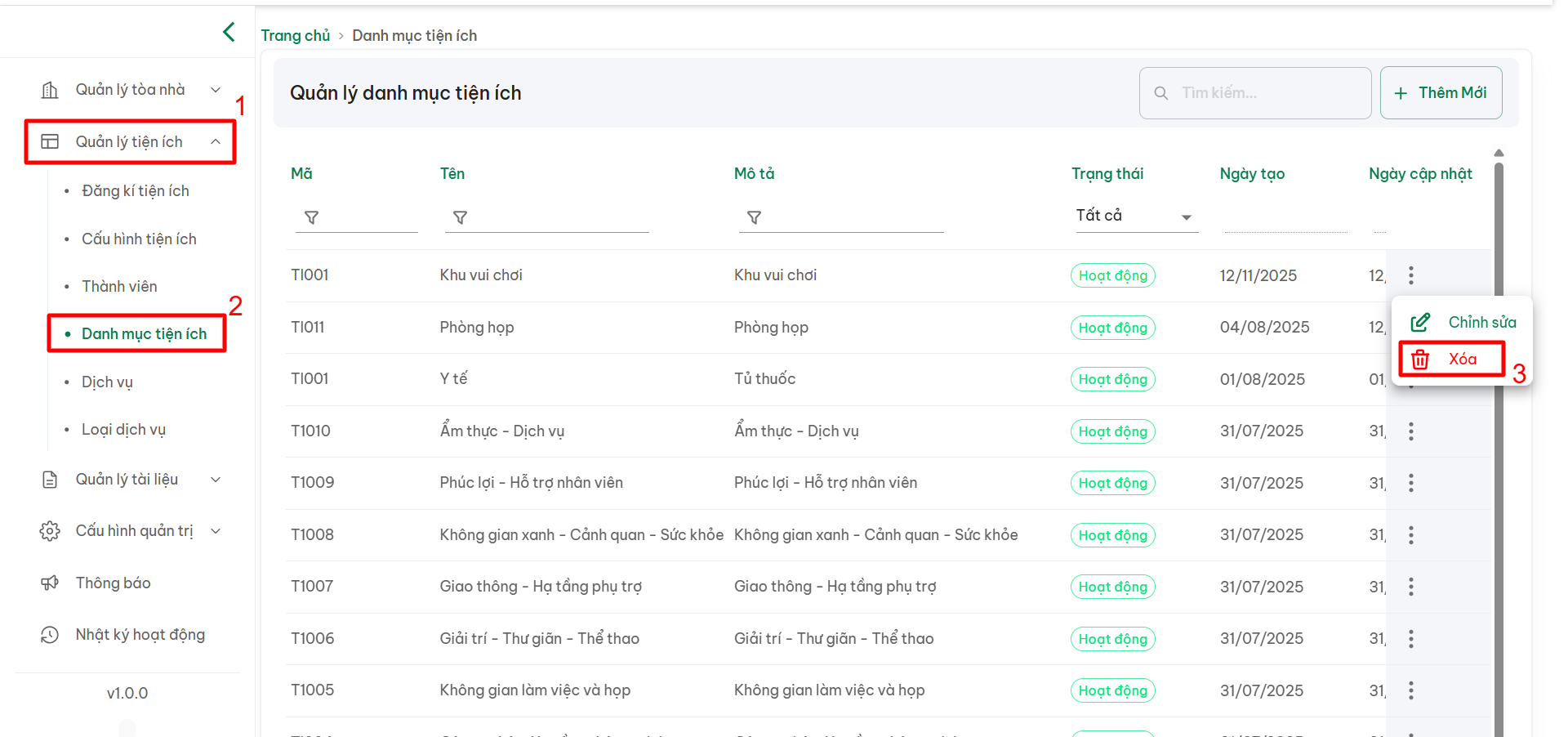Click the filter icon under Mô tả column
This screenshot has height=737, width=1568.
754,217
